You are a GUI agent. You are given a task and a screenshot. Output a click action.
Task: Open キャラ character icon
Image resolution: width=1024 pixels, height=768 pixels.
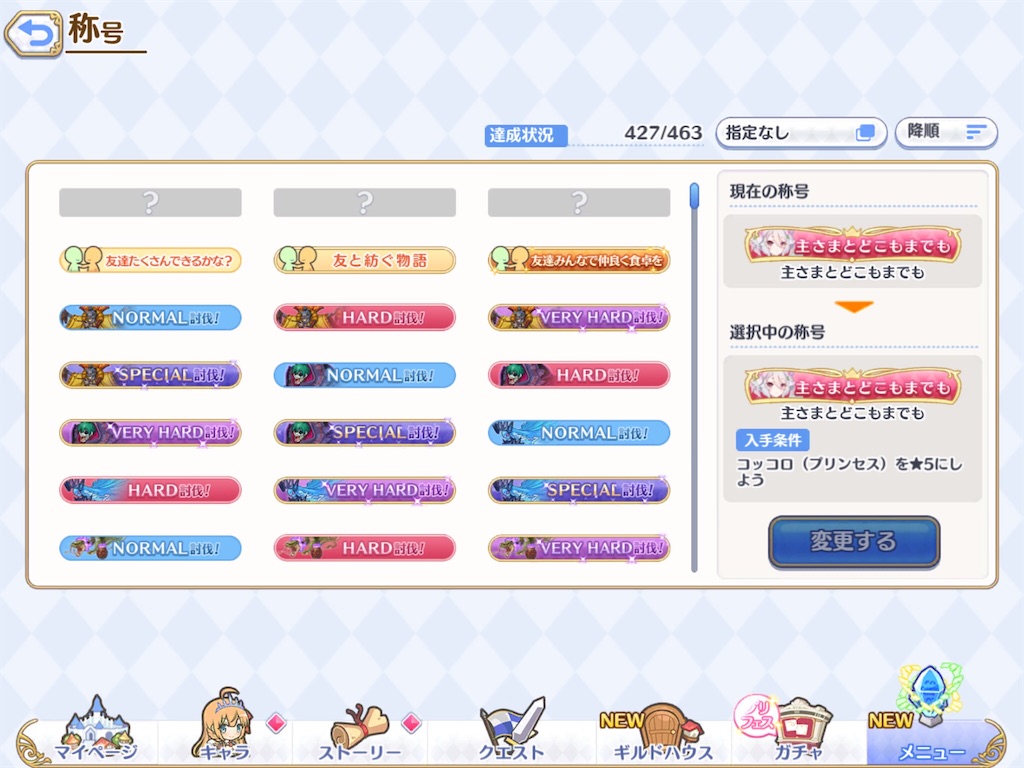click(x=225, y=725)
